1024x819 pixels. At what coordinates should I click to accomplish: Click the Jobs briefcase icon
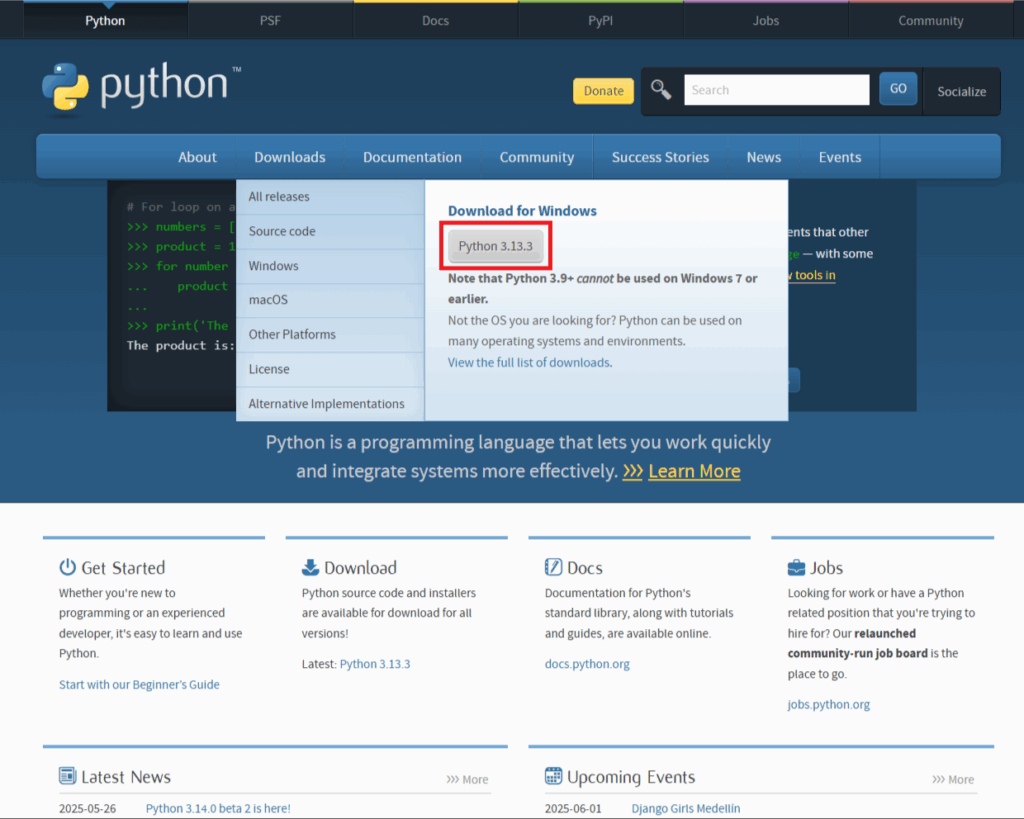[796, 567]
